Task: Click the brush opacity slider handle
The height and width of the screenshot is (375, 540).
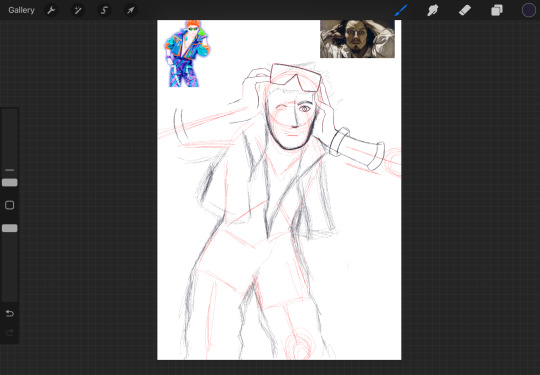Action: [10, 228]
